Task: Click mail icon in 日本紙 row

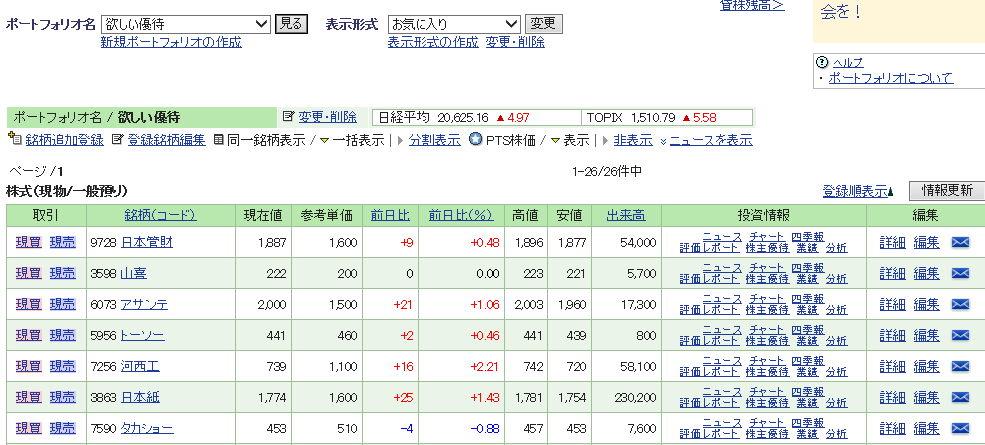Action: point(960,397)
